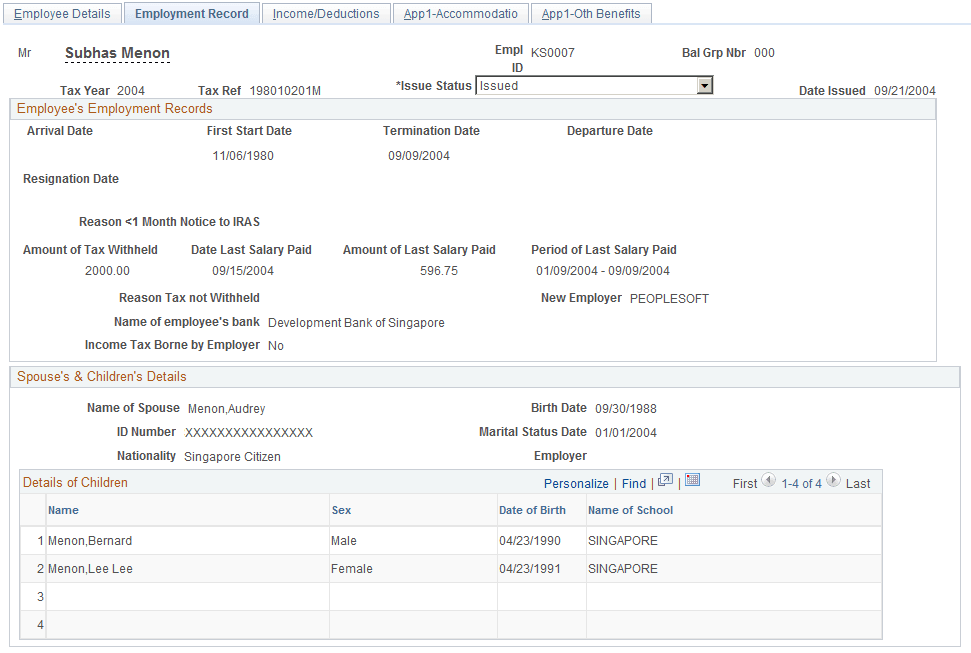Select the Employment Record tab
The height and width of the screenshot is (653, 971).
pyautogui.click(x=192, y=13)
